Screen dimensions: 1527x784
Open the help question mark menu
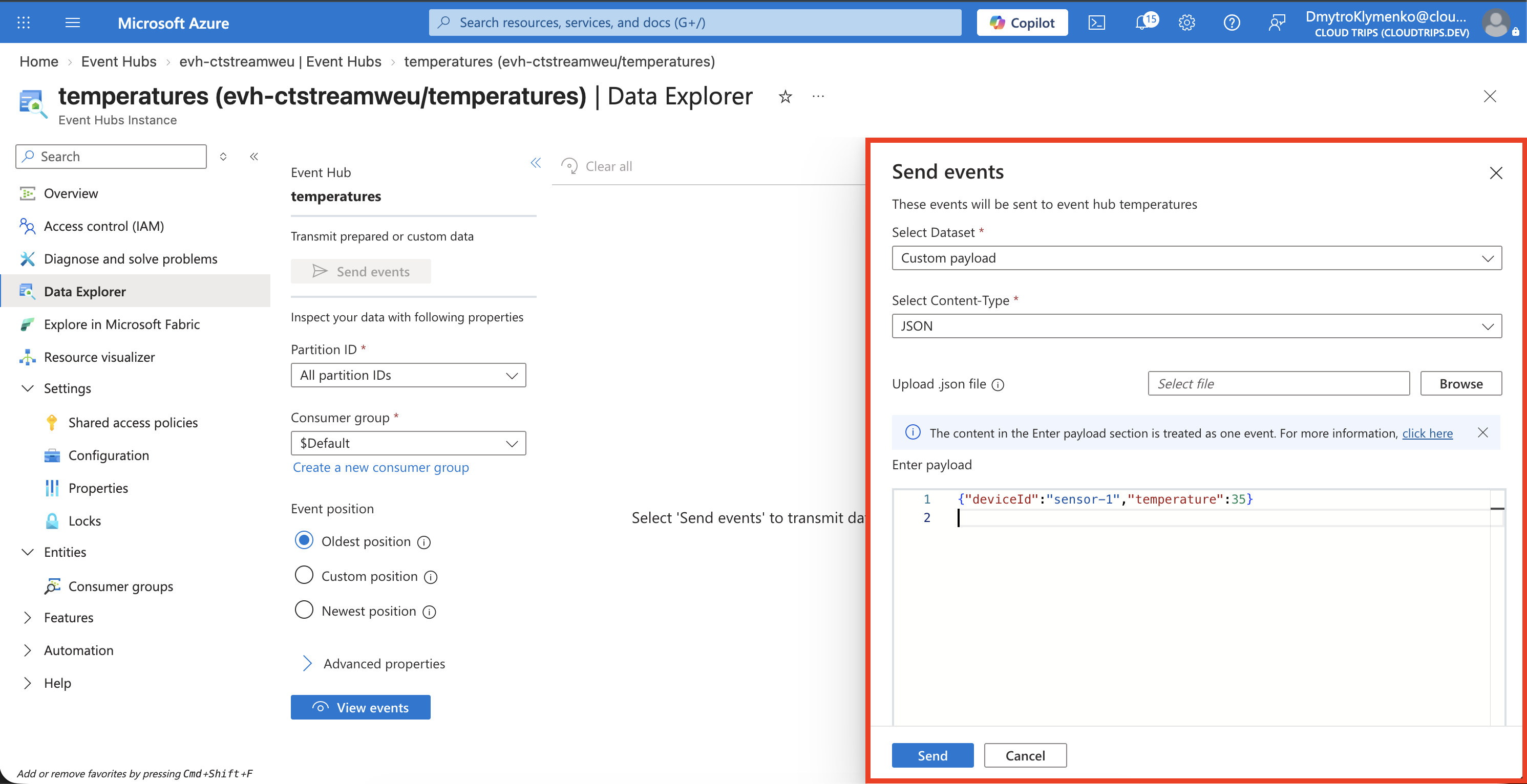click(1232, 23)
